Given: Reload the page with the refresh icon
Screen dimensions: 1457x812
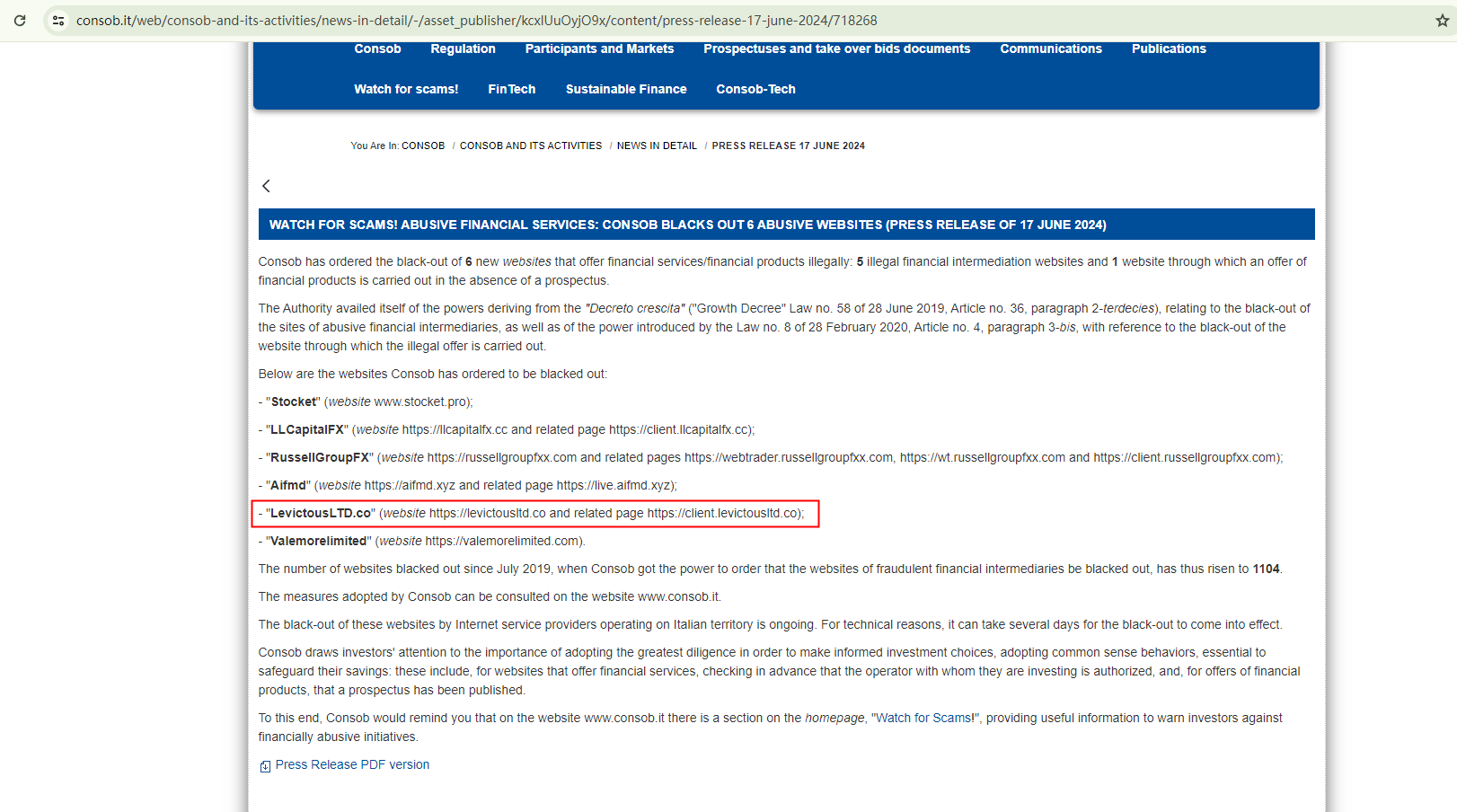Looking at the screenshot, I should pyautogui.click(x=20, y=21).
